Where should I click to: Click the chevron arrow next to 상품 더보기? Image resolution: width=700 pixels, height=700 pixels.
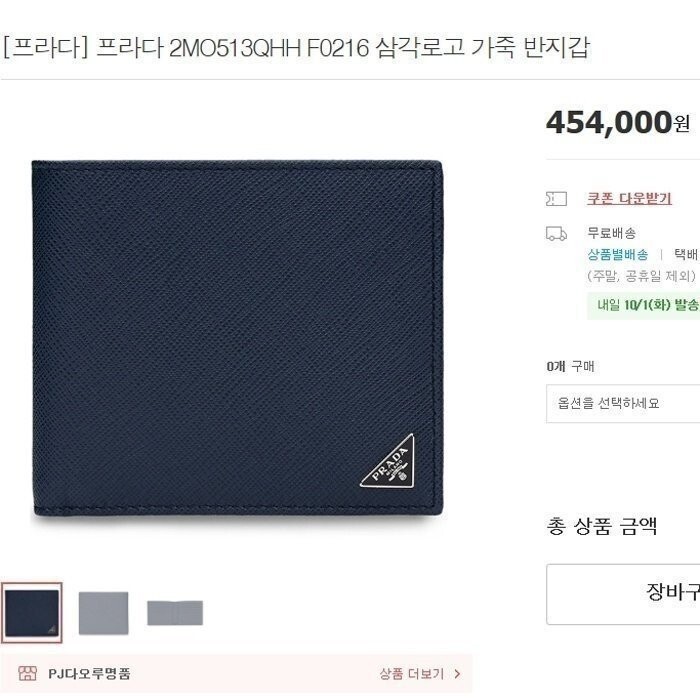point(457,673)
